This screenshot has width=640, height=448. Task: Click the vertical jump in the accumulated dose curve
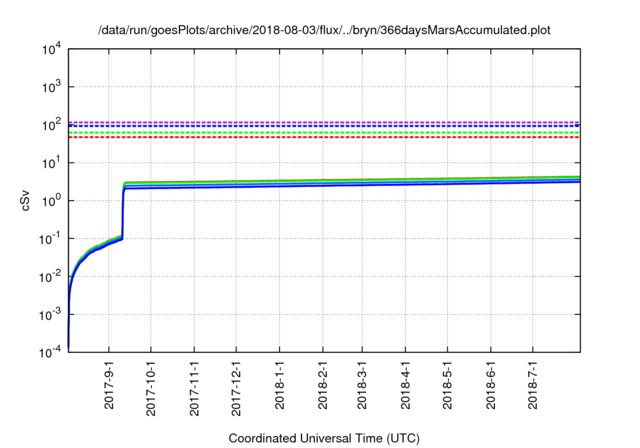[x=123, y=210]
